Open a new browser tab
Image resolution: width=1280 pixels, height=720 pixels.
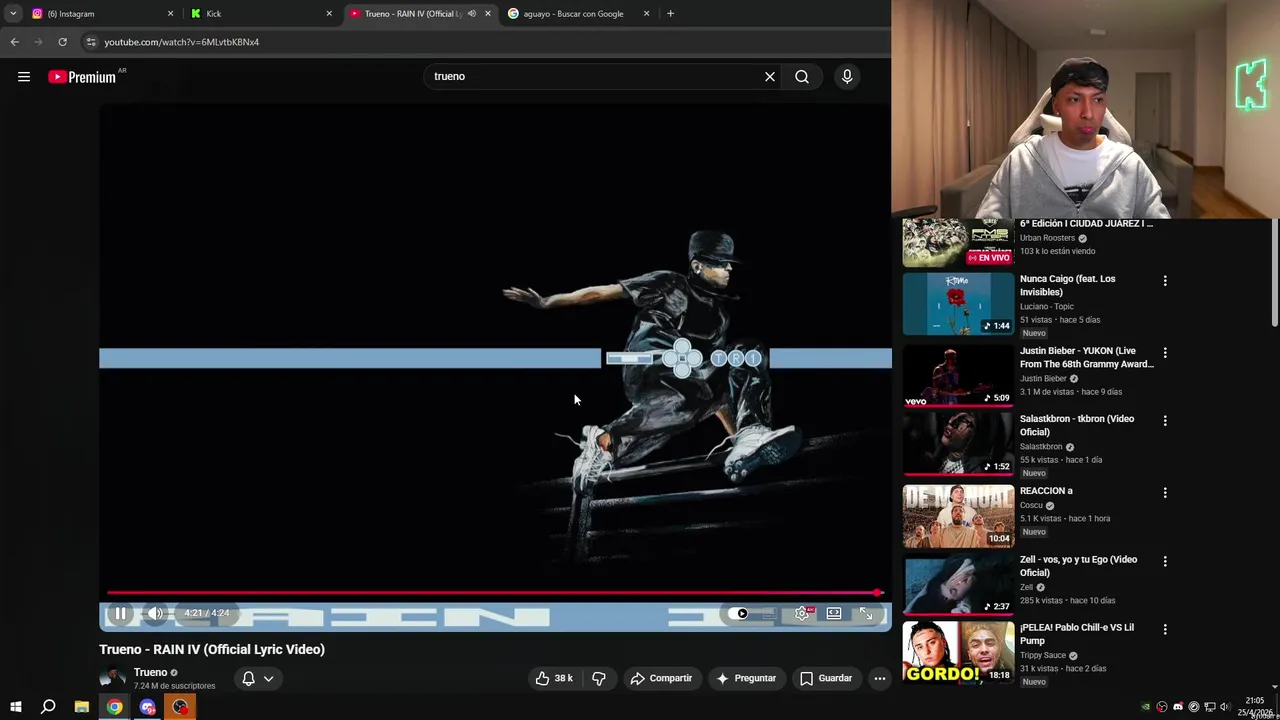tap(670, 14)
